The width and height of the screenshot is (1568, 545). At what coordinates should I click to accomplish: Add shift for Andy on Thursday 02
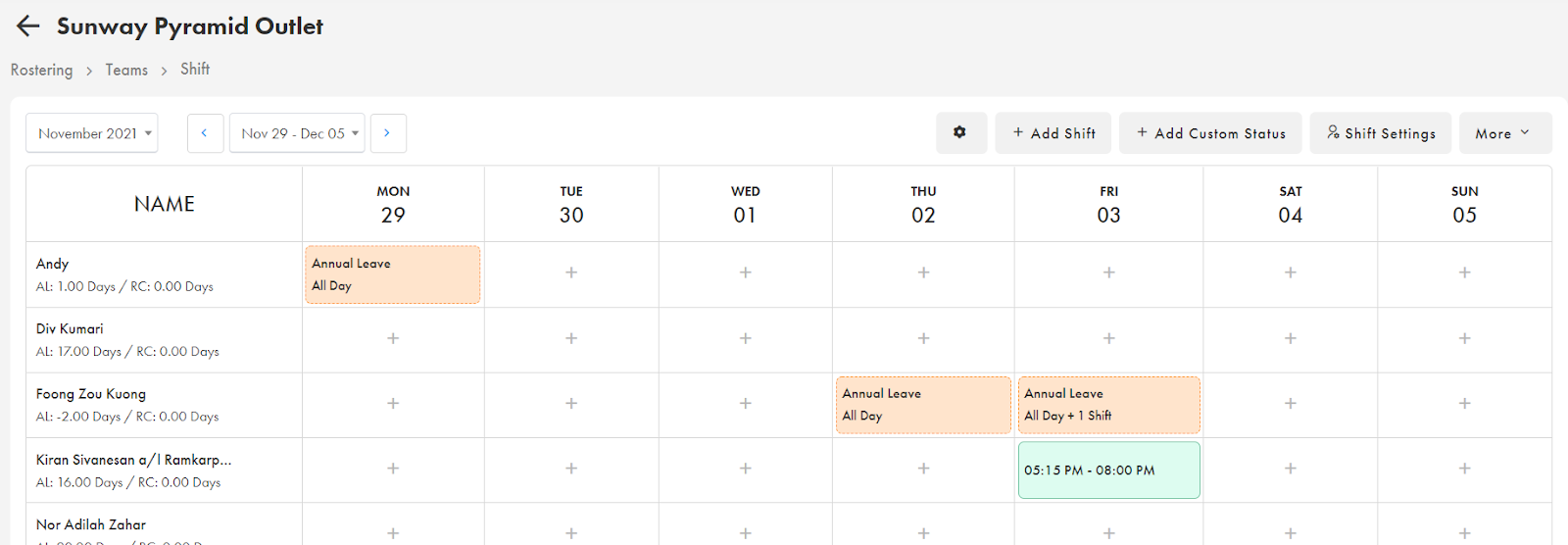923,272
